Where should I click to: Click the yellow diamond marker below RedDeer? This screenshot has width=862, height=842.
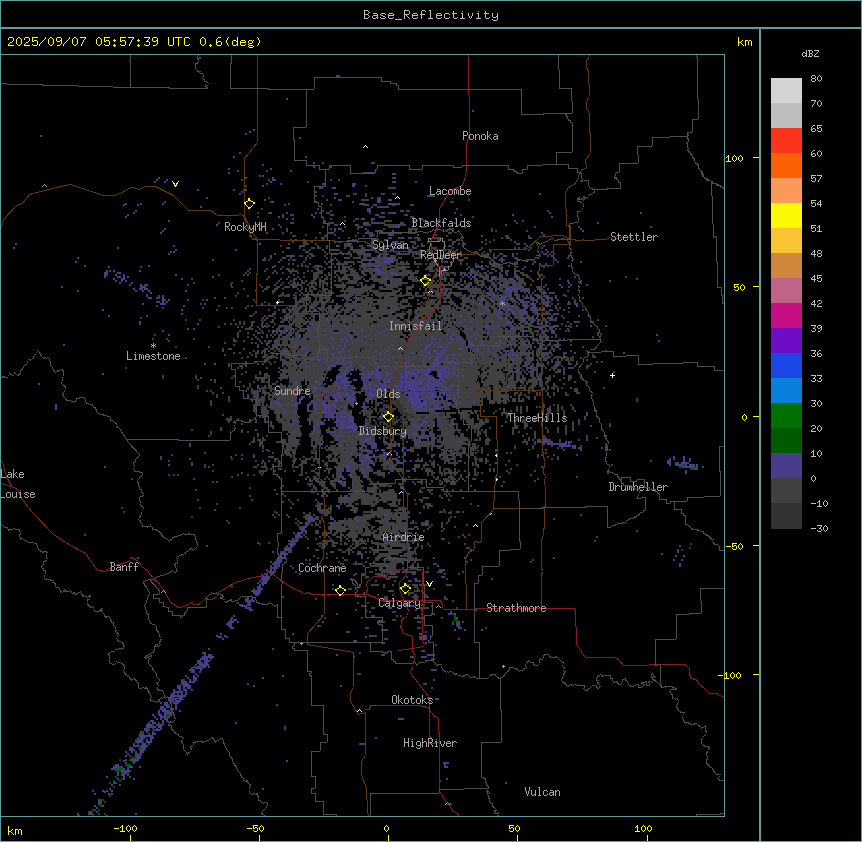[425, 281]
